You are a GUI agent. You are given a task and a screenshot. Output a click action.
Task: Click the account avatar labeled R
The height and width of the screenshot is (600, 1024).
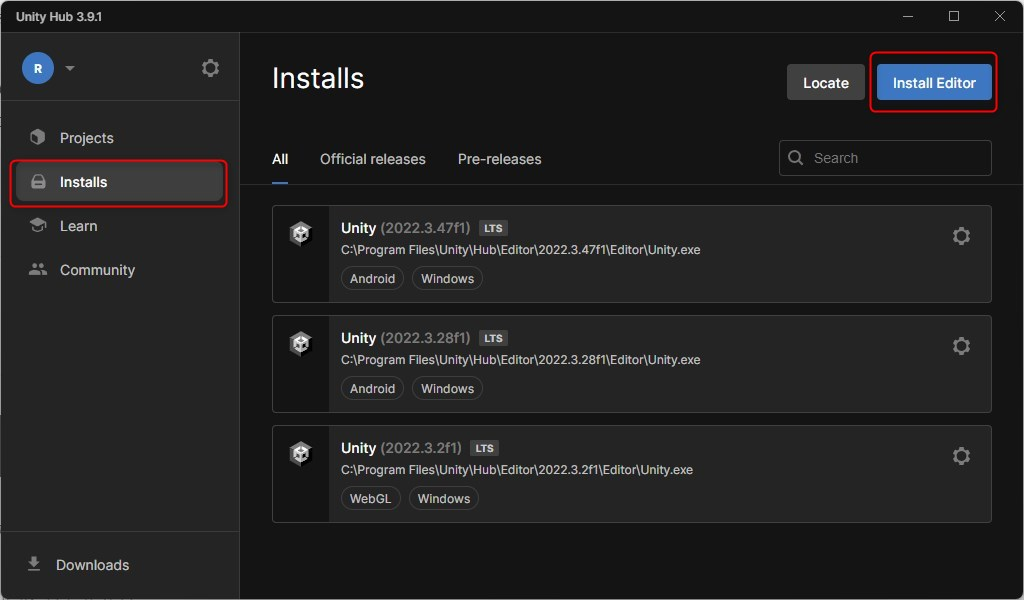tap(38, 68)
